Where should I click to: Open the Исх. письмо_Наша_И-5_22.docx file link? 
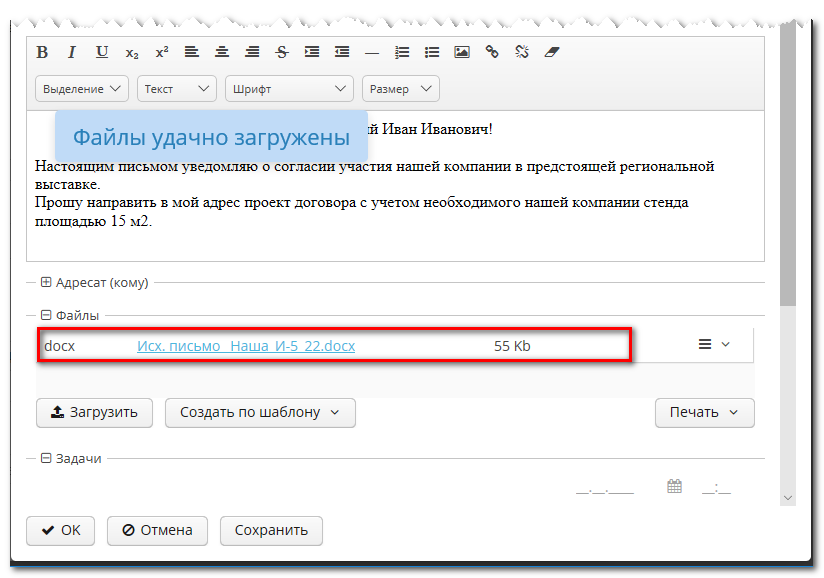coord(246,346)
